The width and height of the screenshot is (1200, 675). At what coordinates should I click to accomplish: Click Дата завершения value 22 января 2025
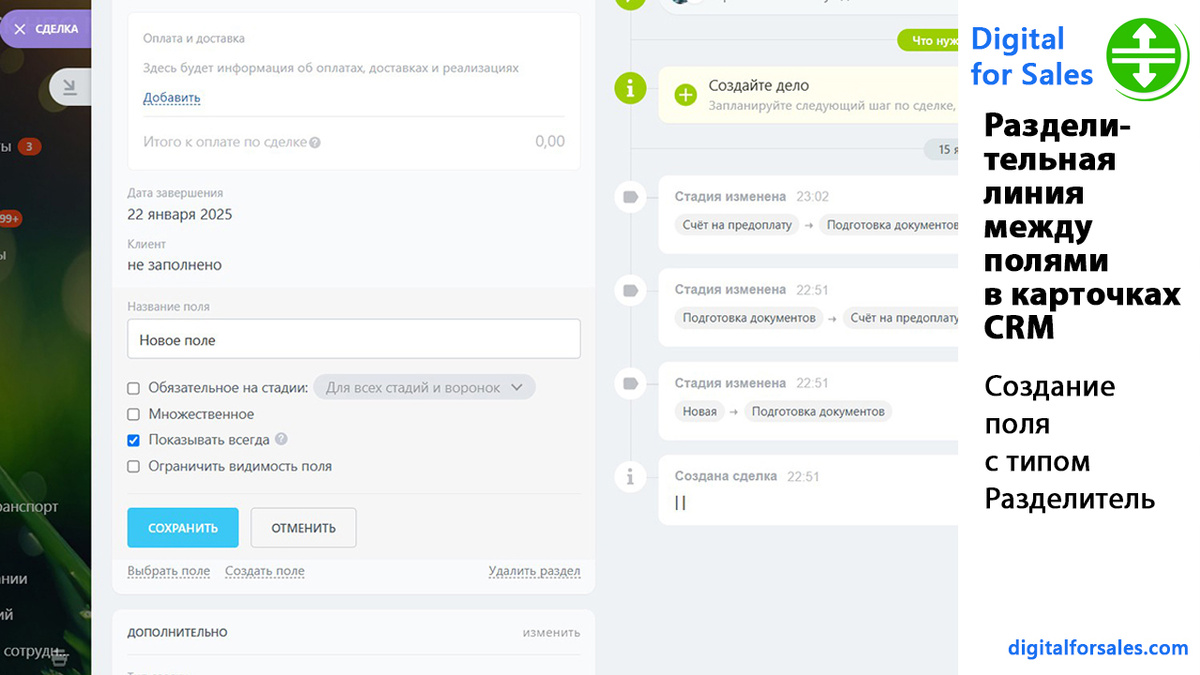180,215
